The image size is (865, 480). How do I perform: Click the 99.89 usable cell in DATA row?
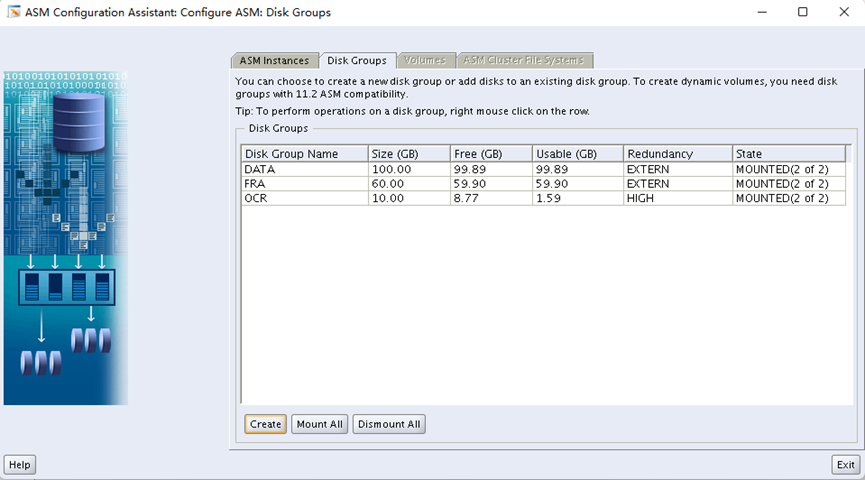pyautogui.click(x=578, y=169)
